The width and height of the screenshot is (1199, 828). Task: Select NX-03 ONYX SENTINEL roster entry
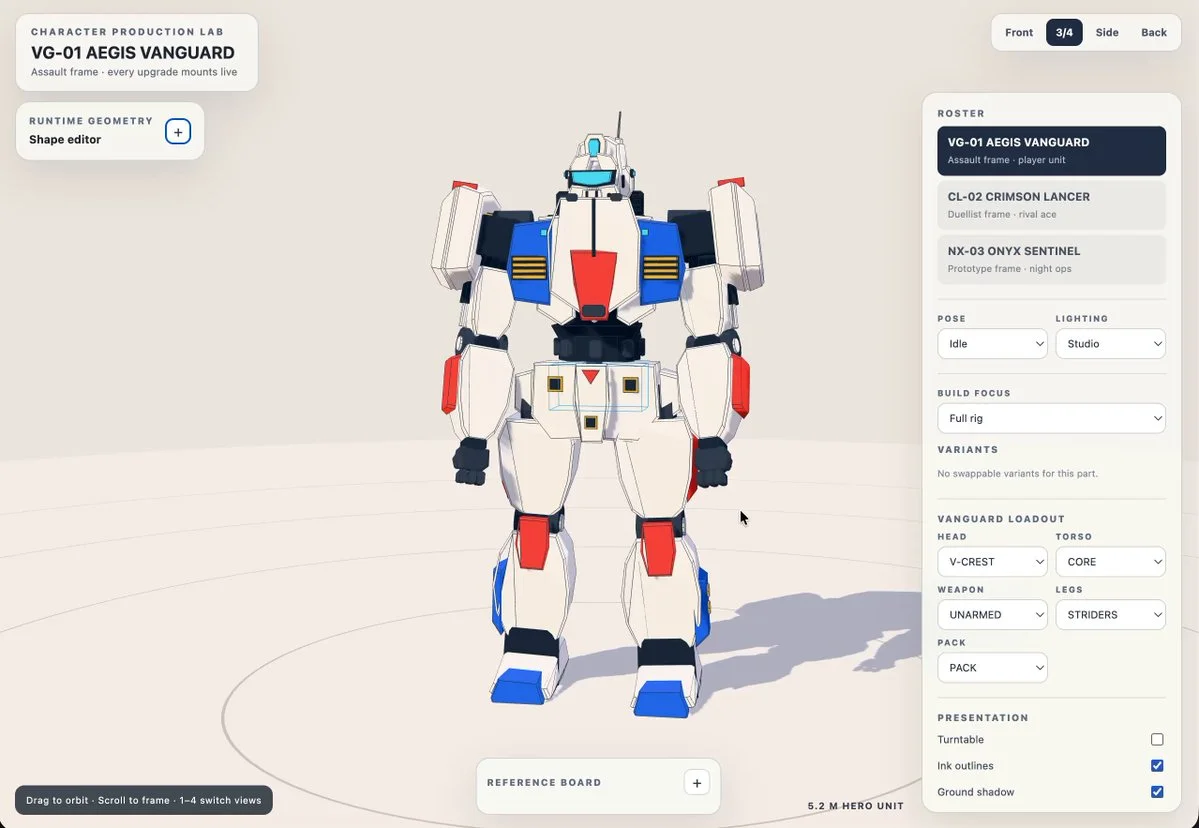[x=1051, y=259]
